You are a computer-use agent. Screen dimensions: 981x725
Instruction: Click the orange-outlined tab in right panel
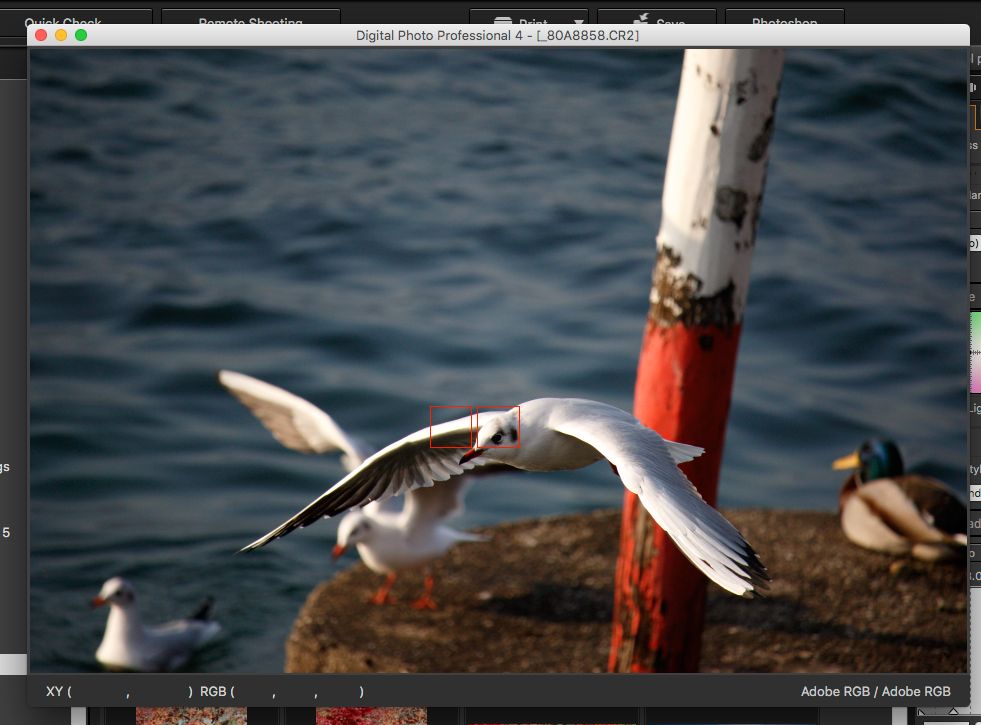pos(975,117)
